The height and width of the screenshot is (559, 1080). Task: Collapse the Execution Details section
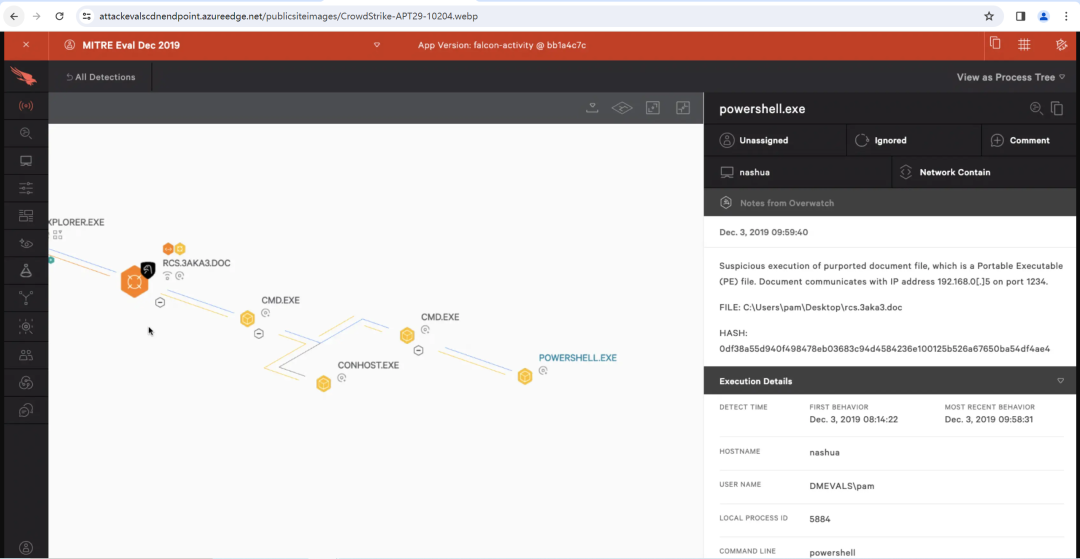tap(1061, 381)
